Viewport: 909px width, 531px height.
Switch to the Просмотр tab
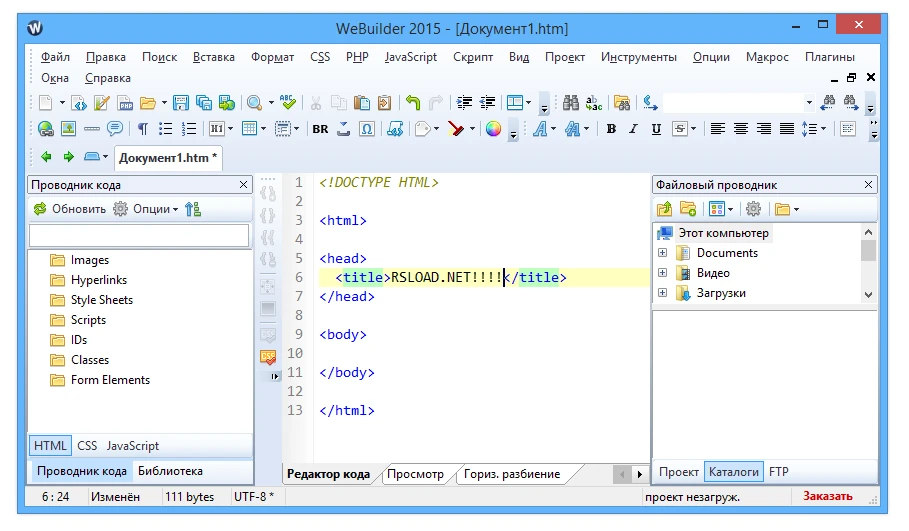pos(415,474)
